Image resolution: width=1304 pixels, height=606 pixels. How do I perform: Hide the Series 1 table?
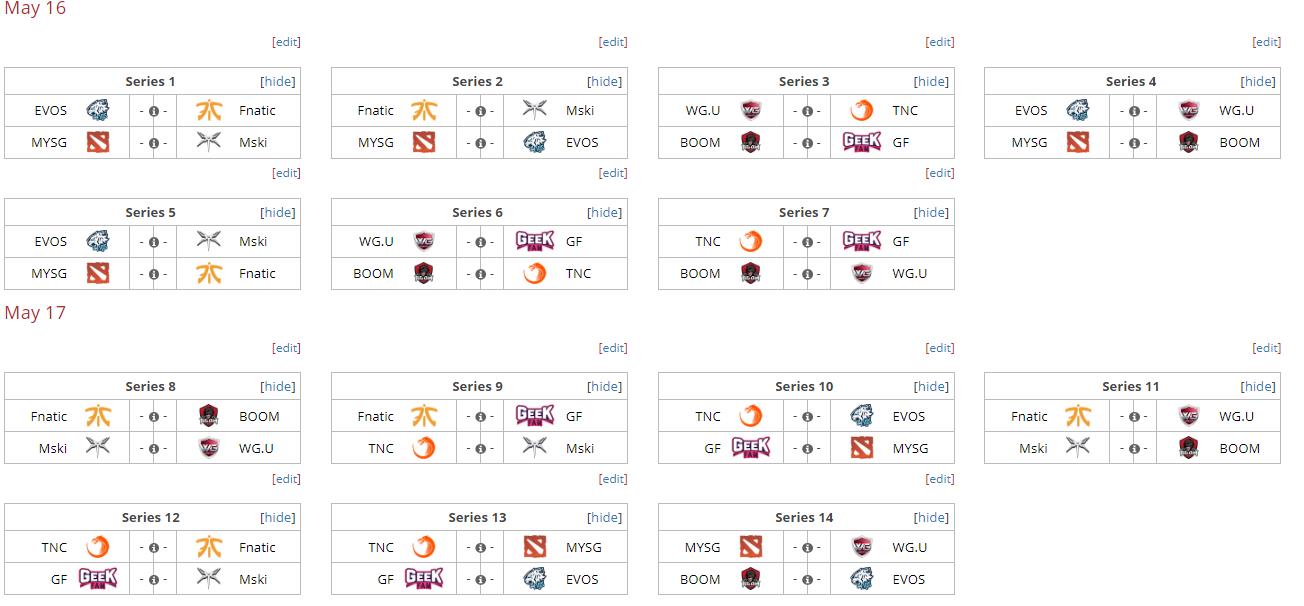pos(278,82)
